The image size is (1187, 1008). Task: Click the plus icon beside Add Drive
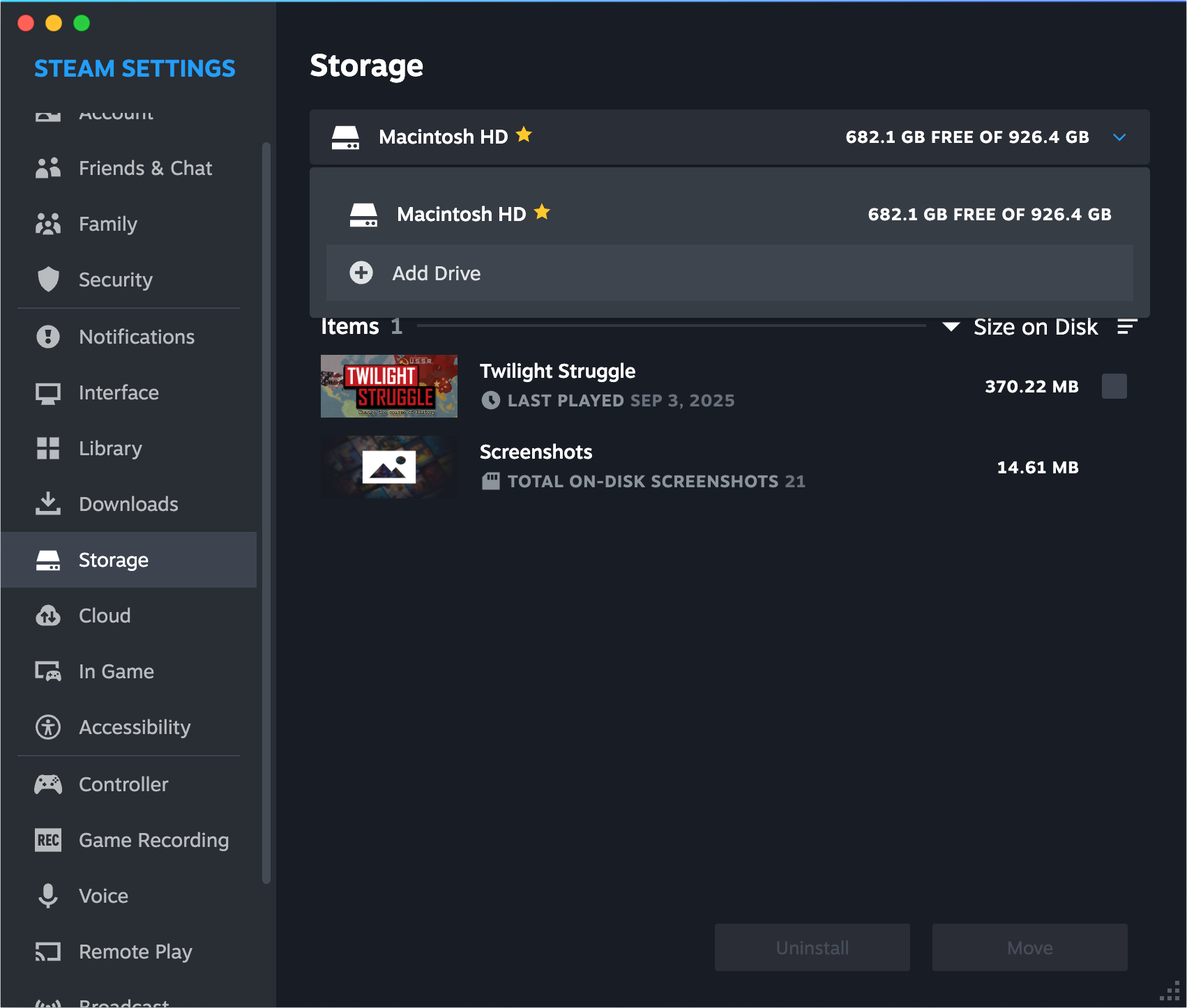click(361, 273)
